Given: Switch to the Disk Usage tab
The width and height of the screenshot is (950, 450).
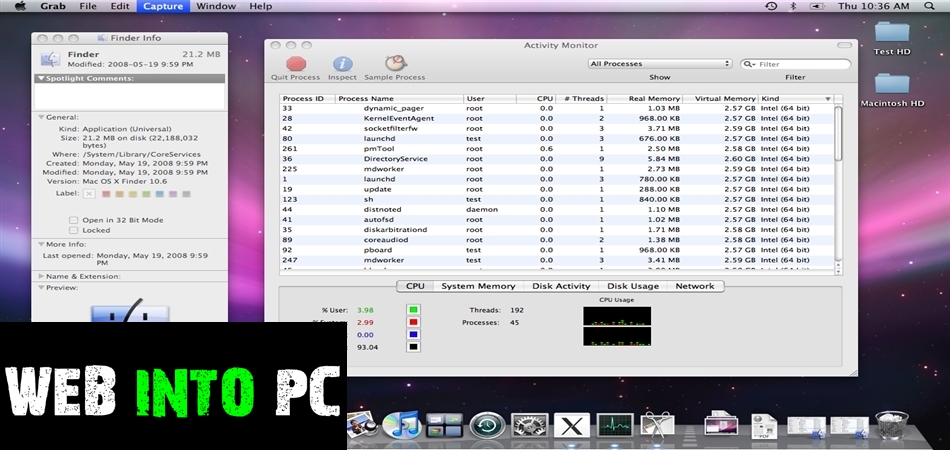Looking at the screenshot, I should coord(633,286).
